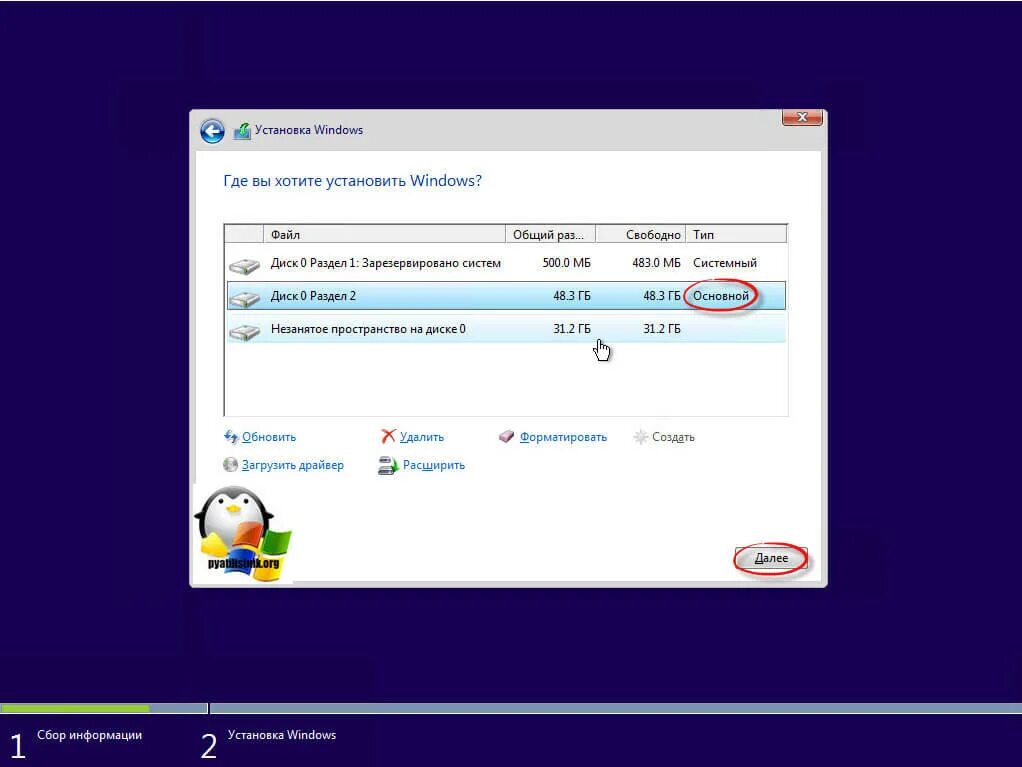Select row Диск 0 Раздел 1: Зарезервировано систем
The image size is (1022, 767).
[x=506, y=263]
